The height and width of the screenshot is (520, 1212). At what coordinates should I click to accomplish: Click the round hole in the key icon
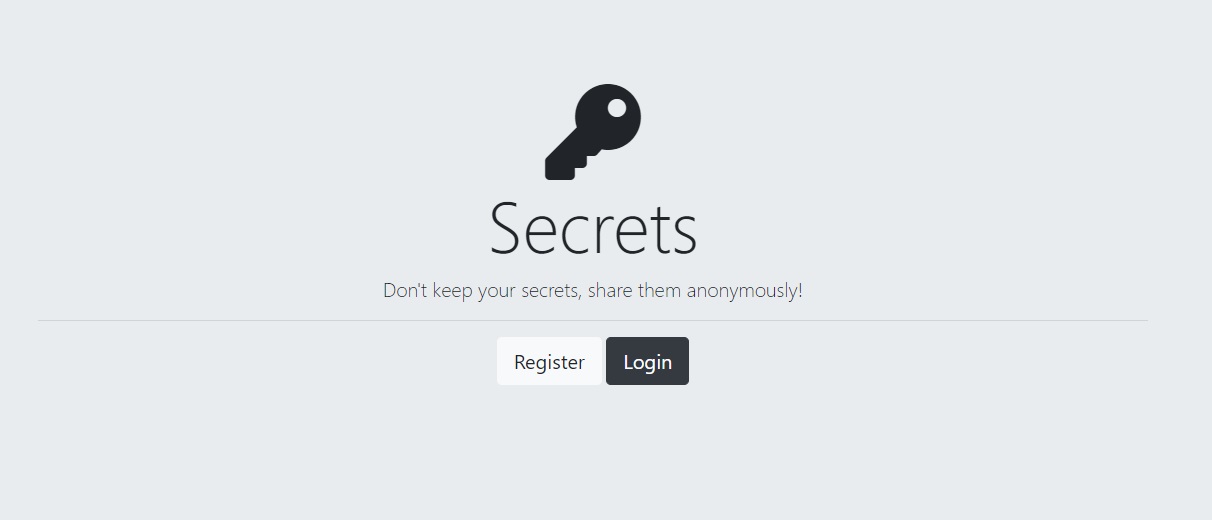pos(617,107)
